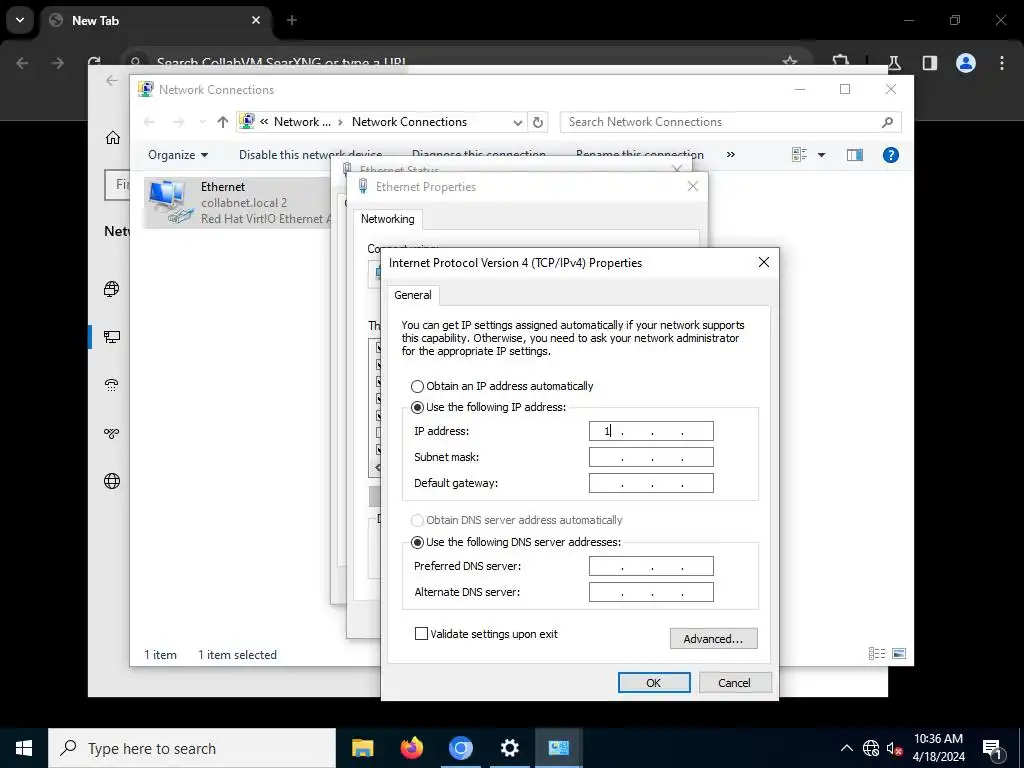This screenshot has width=1024, height=768.
Task: Open Settings Home icon in sidebar
Action: tap(112, 138)
